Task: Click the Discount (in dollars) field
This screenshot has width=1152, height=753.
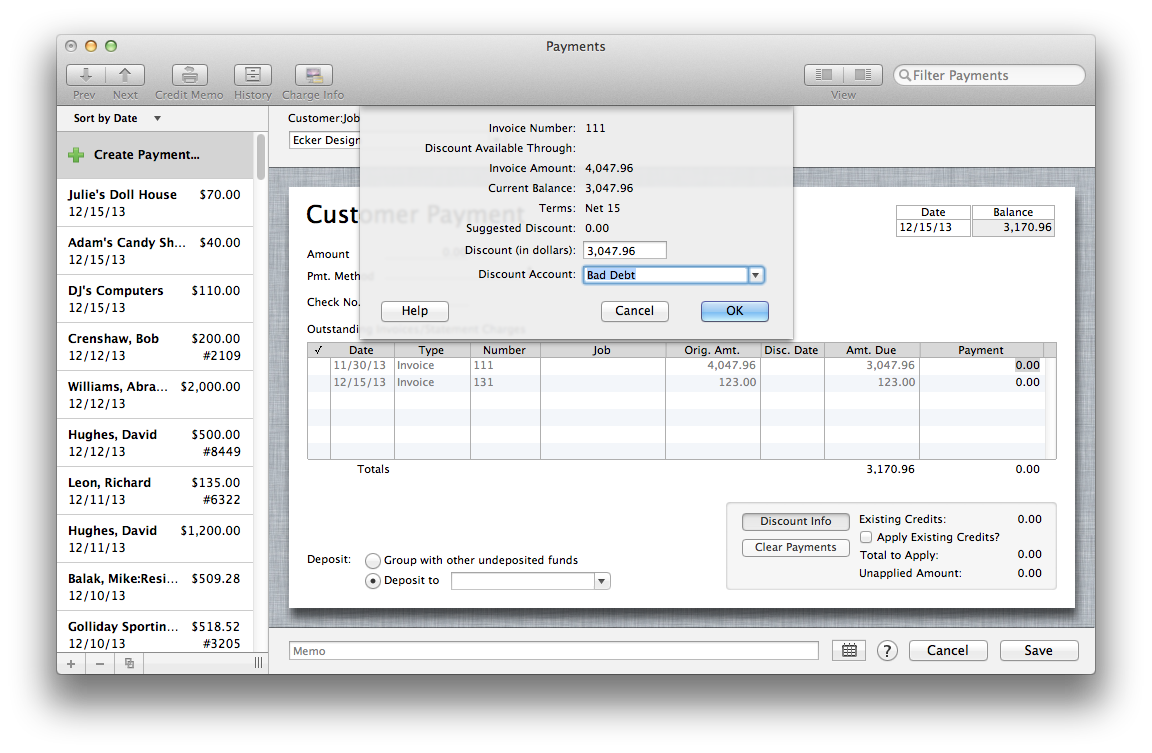Action: pyautogui.click(x=624, y=251)
